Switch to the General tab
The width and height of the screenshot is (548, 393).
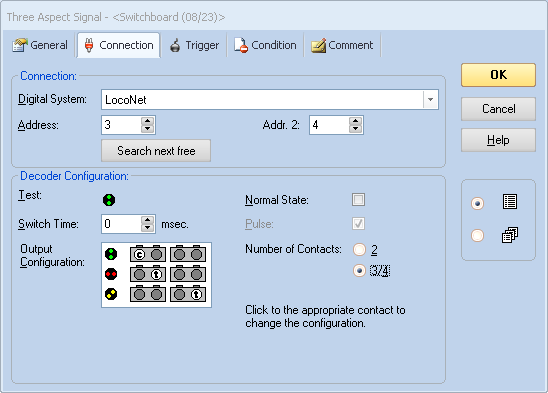(x=40, y=45)
